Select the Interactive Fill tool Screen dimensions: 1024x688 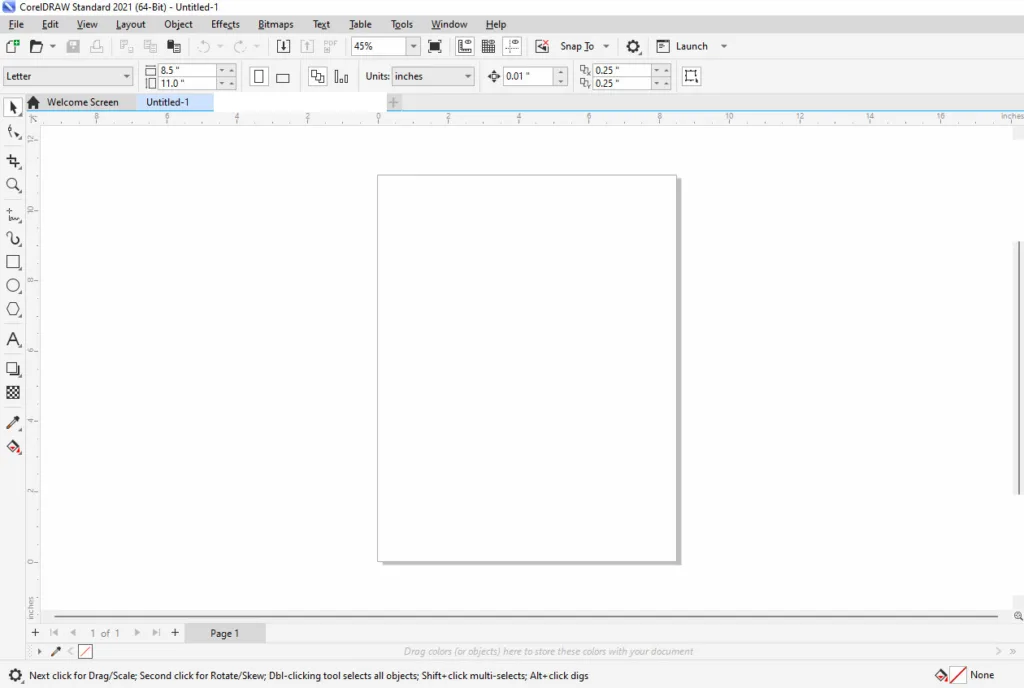(x=13, y=447)
